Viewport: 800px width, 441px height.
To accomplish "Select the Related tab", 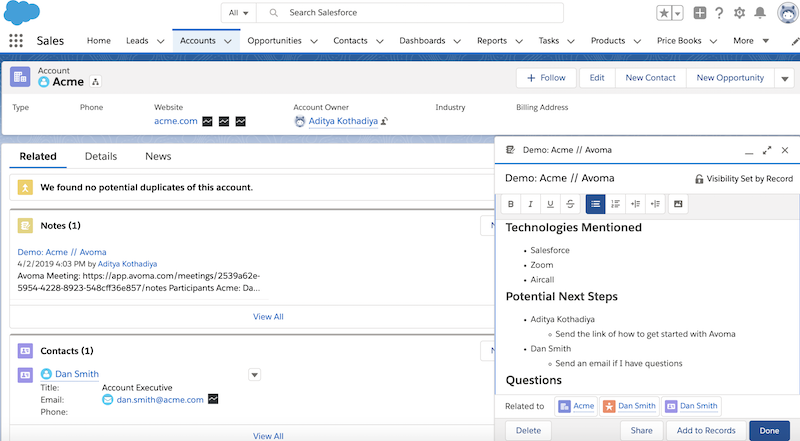I will pos(38,156).
